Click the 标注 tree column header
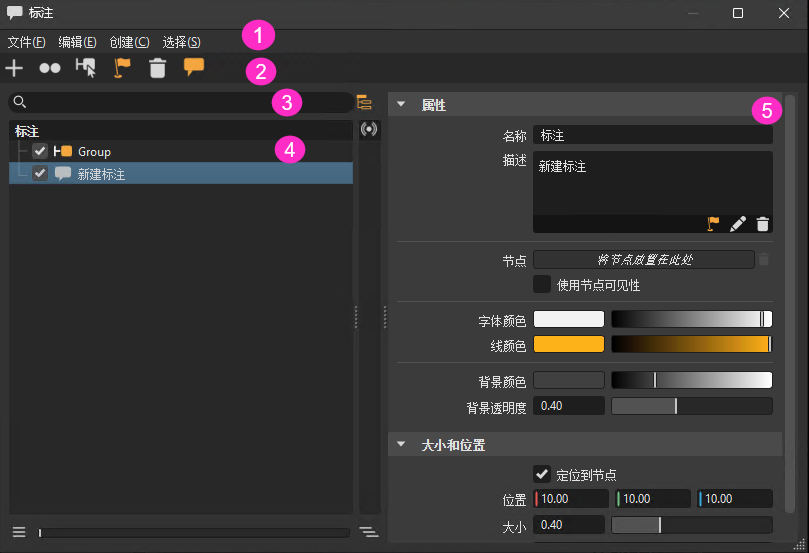Screen dimensions: 809x553 click(x=181, y=131)
